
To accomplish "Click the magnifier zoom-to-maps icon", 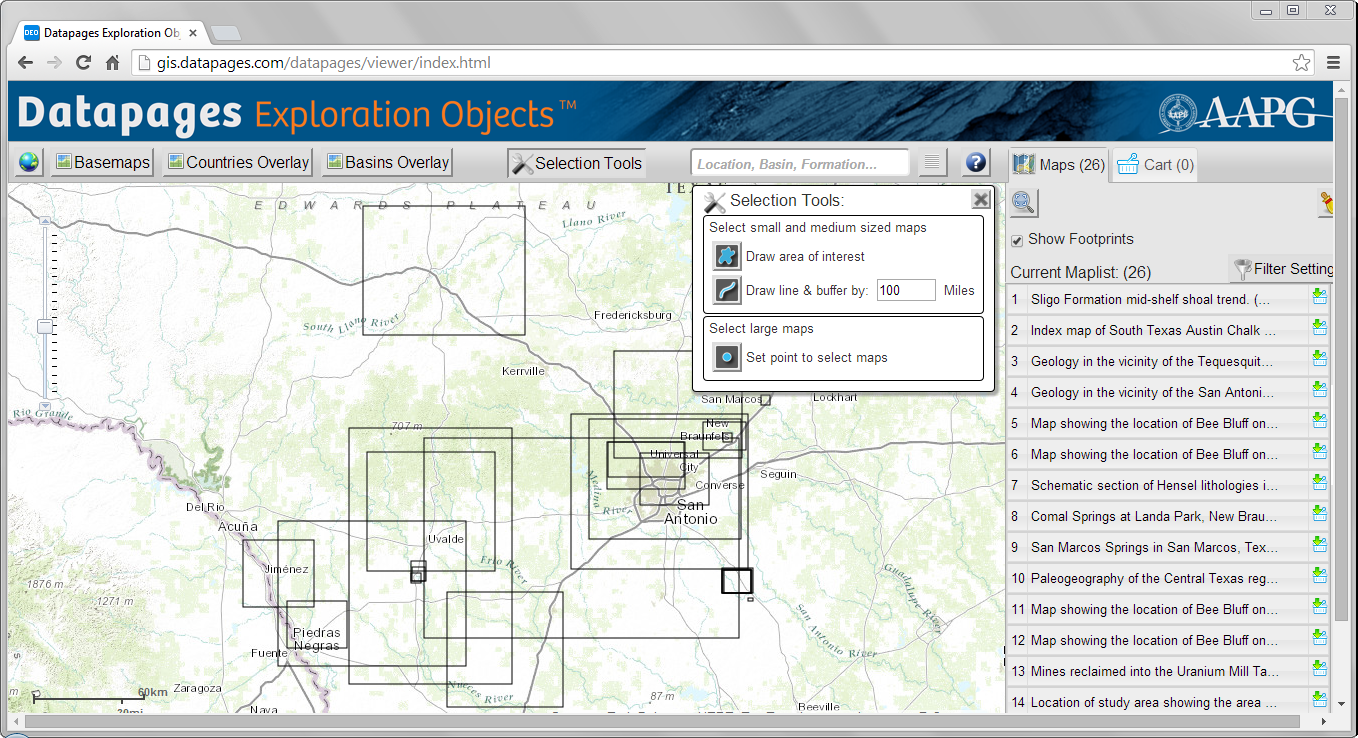I will pyautogui.click(x=1024, y=202).
